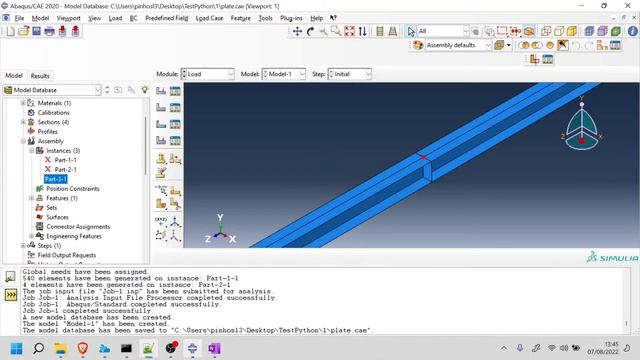Click the Cycle Views arrows icon
The image size is (640, 360).
pos(362,31)
